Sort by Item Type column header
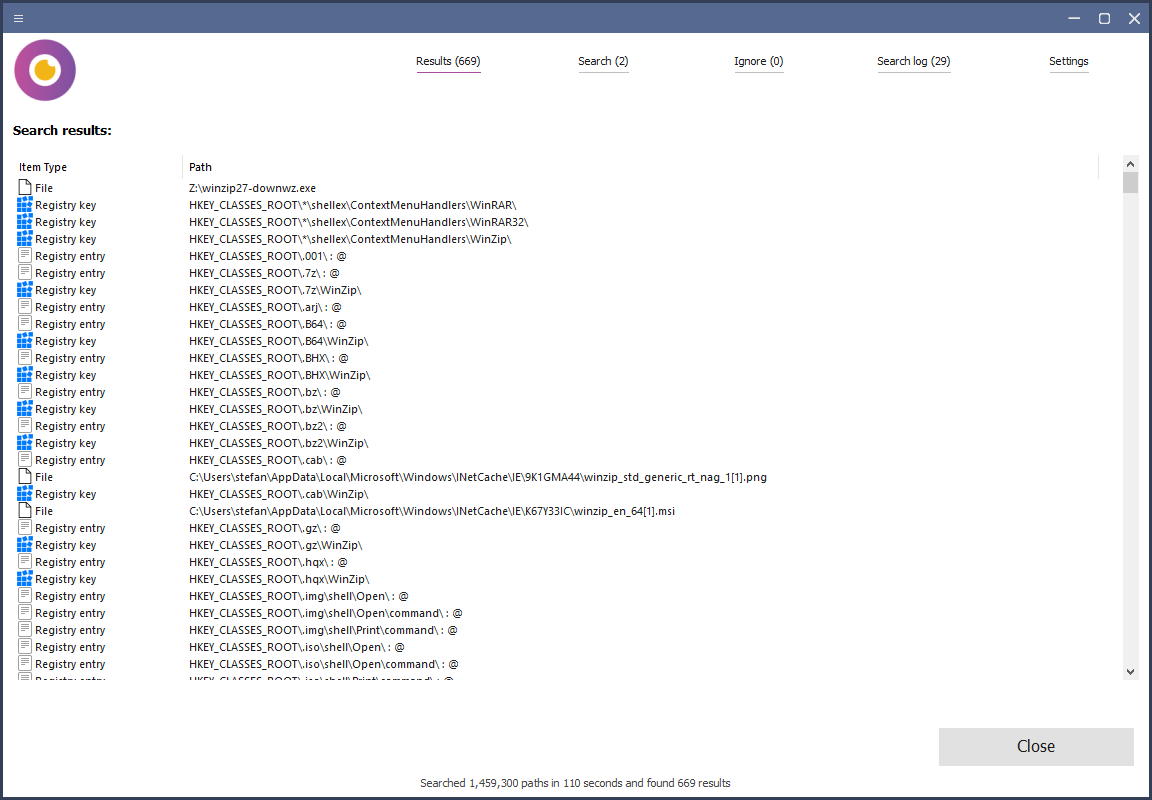Viewport: 1152px width, 800px height. [x=43, y=167]
